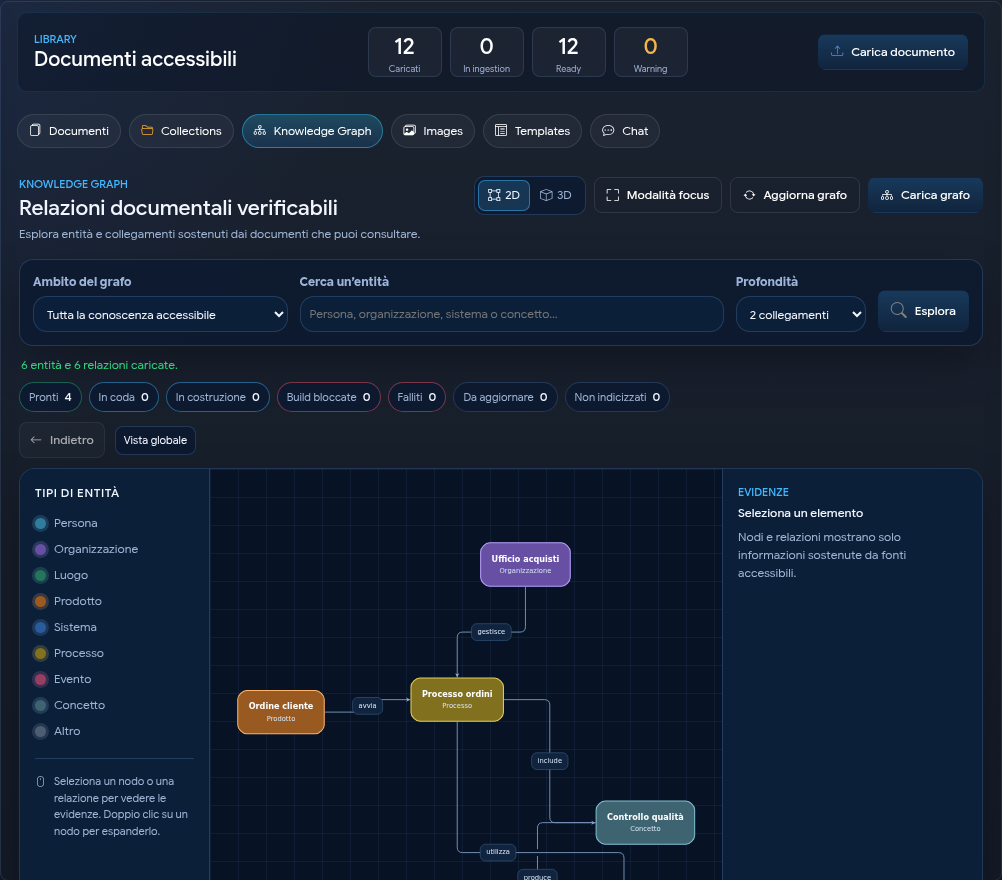Expand the Profondità collegamenti dropdown

[x=801, y=314]
